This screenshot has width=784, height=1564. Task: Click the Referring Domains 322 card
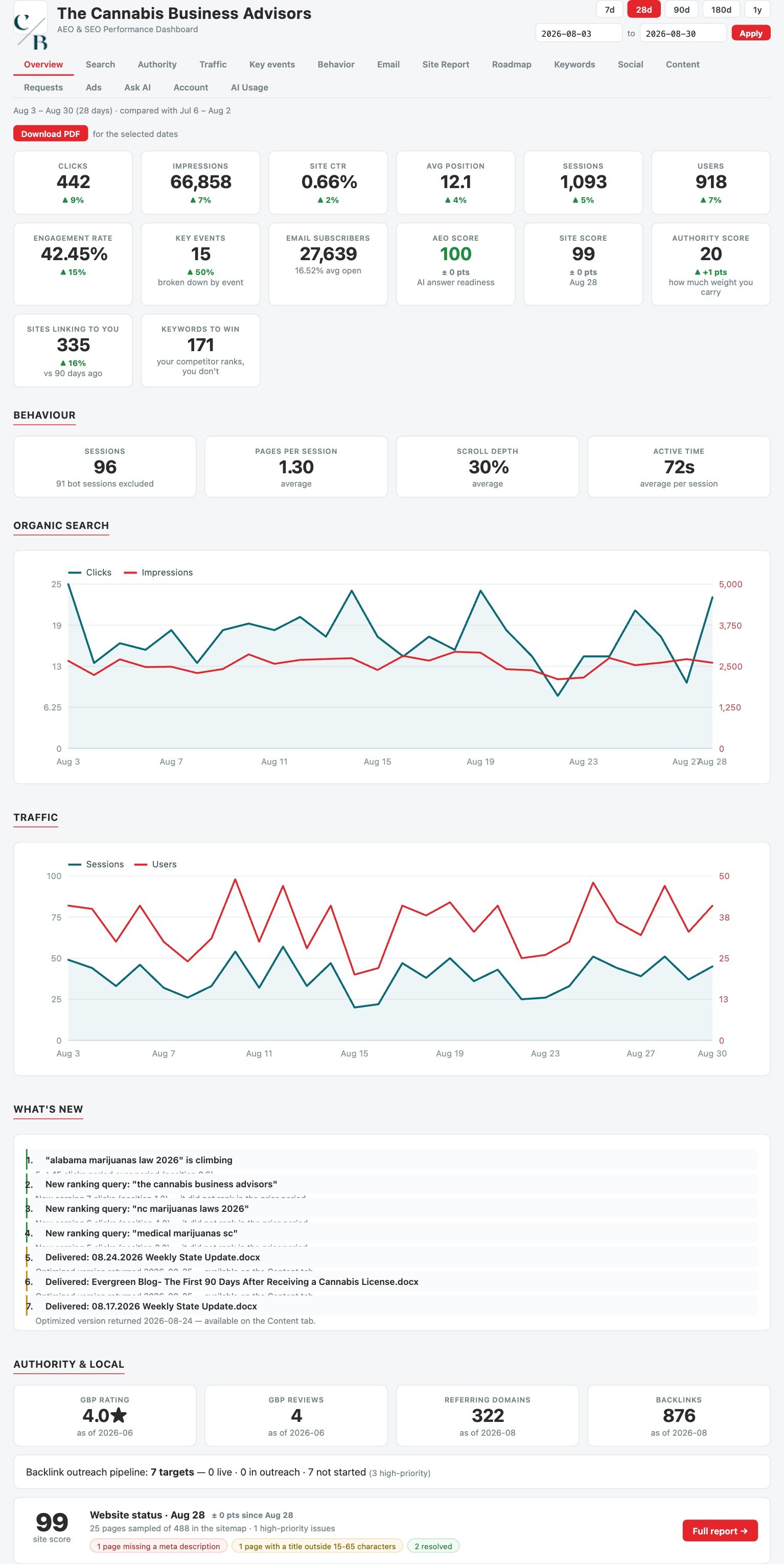pos(487,1415)
